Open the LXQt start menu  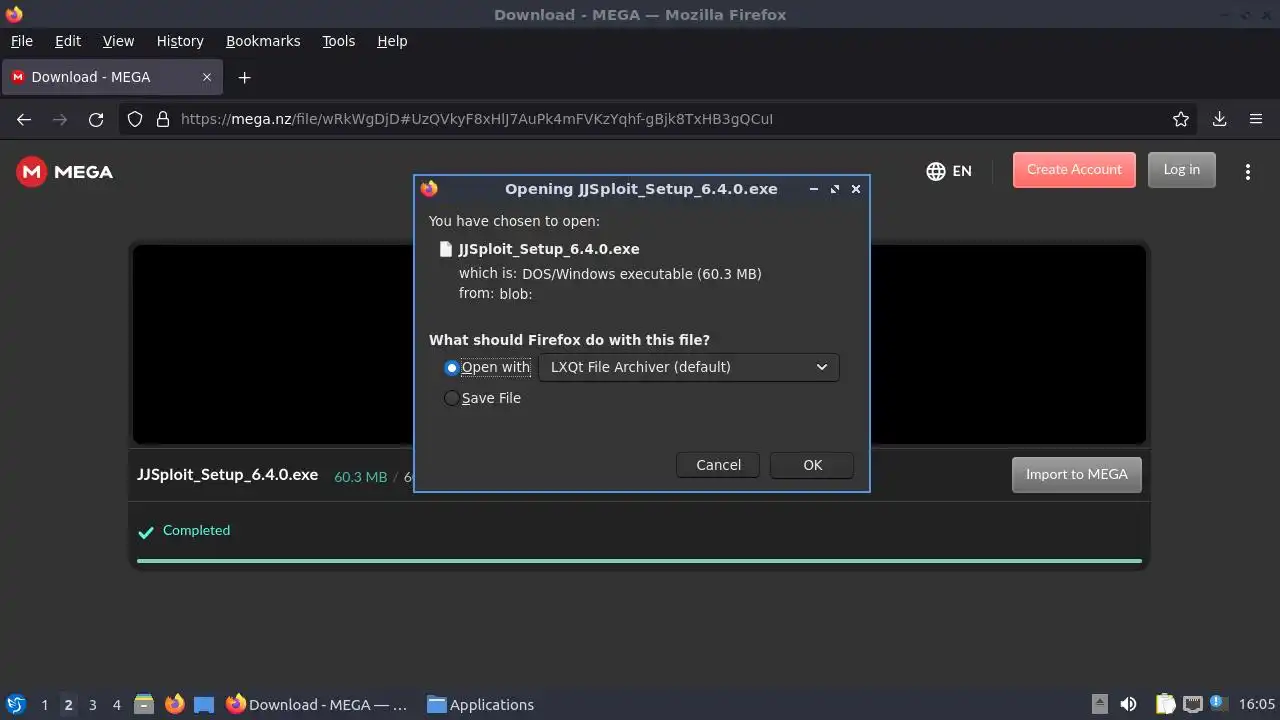coord(16,704)
